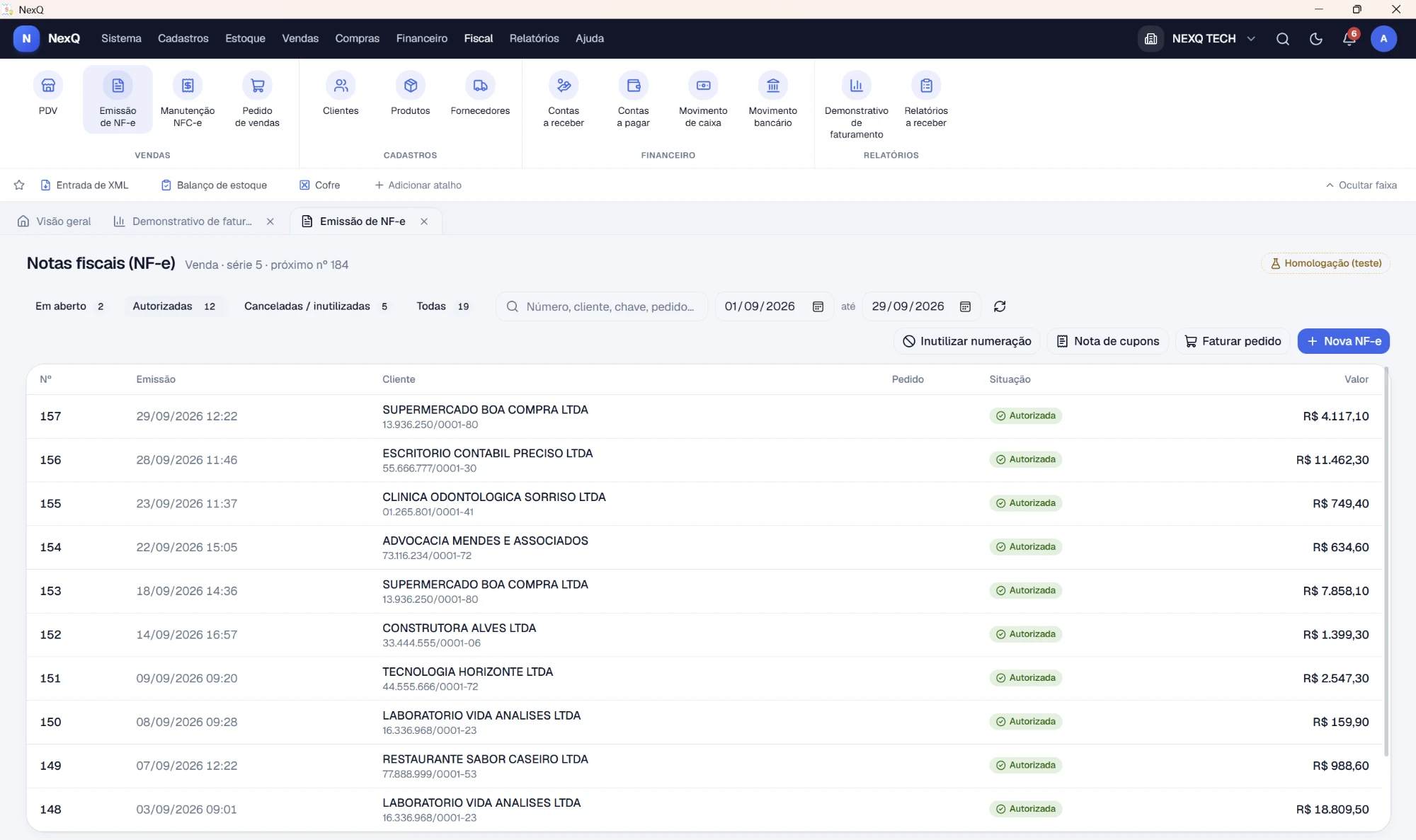
Task: Toggle dark mode moon icon
Action: (1316, 39)
